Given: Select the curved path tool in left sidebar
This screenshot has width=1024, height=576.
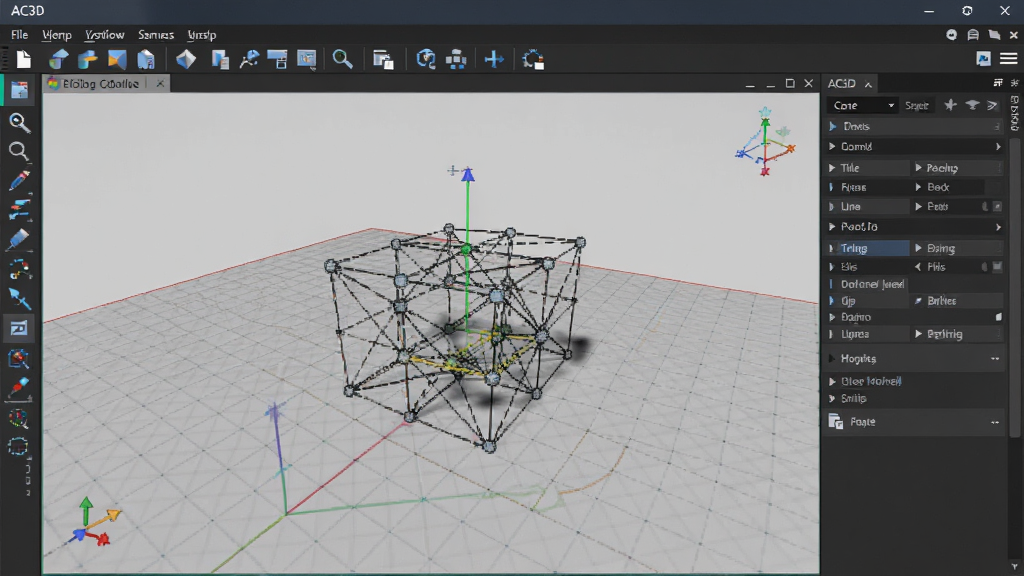Looking at the screenshot, I should pyautogui.click(x=19, y=268).
